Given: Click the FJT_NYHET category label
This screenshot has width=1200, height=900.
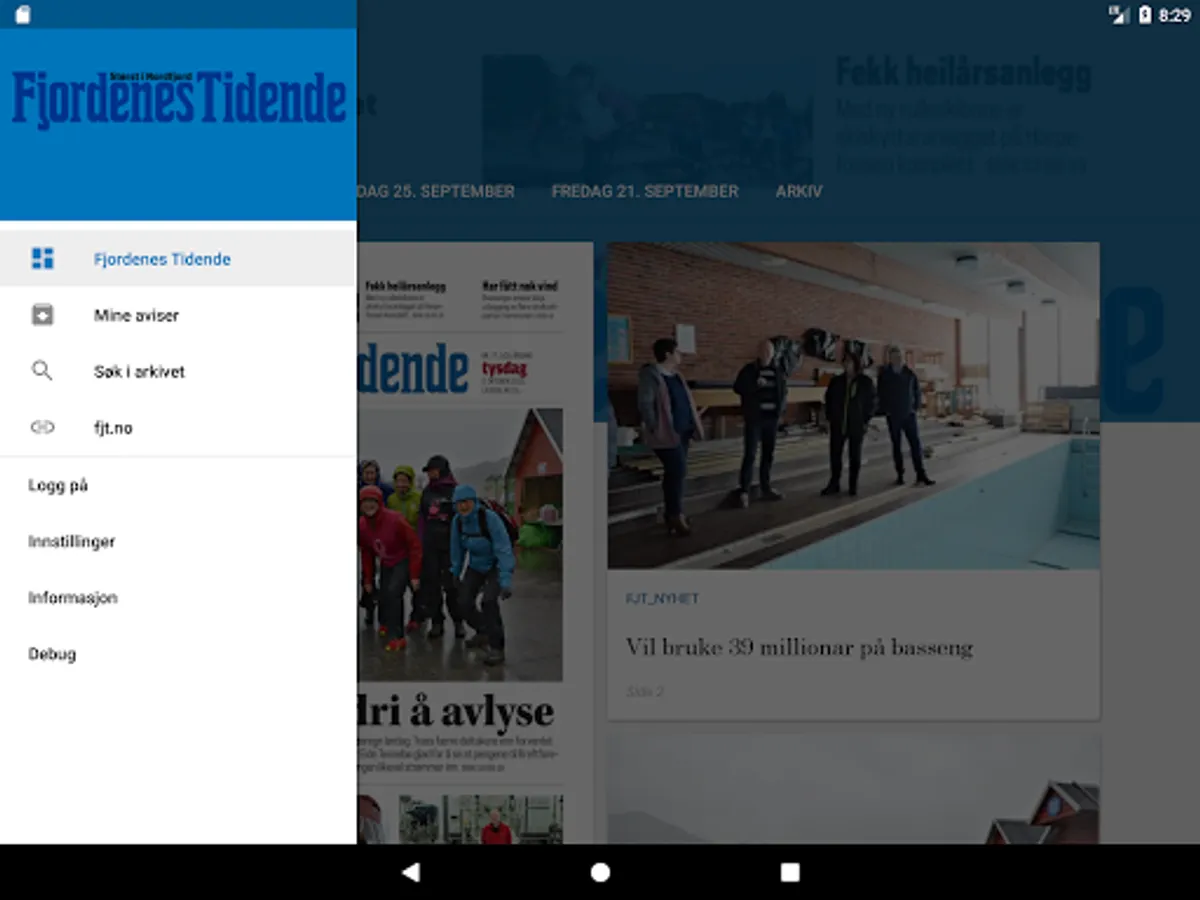Looking at the screenshot, I should click(x=662, y=598).
